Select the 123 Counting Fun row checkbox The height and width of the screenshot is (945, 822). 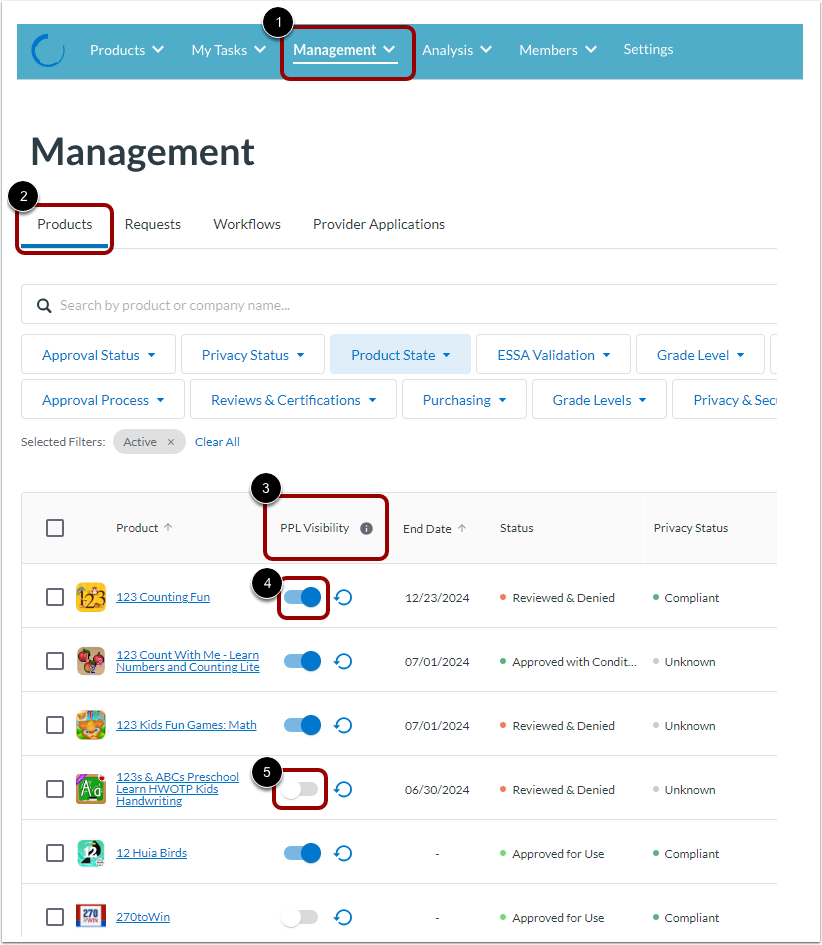[55, 597]
